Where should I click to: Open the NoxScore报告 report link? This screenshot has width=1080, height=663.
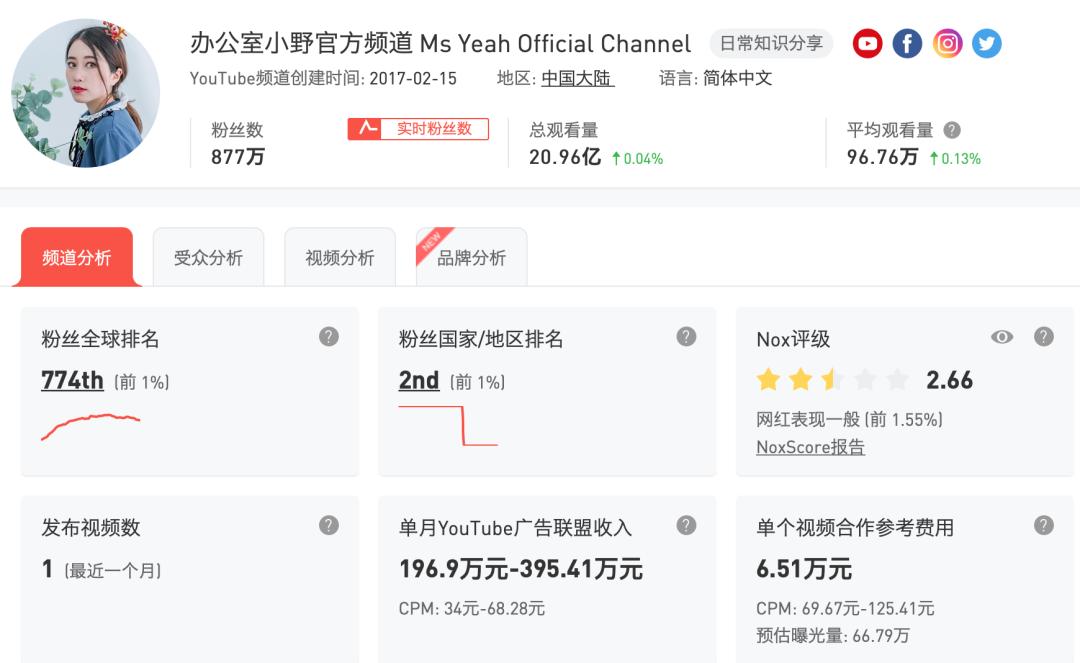pyautogui.click(x=812, y=447)
